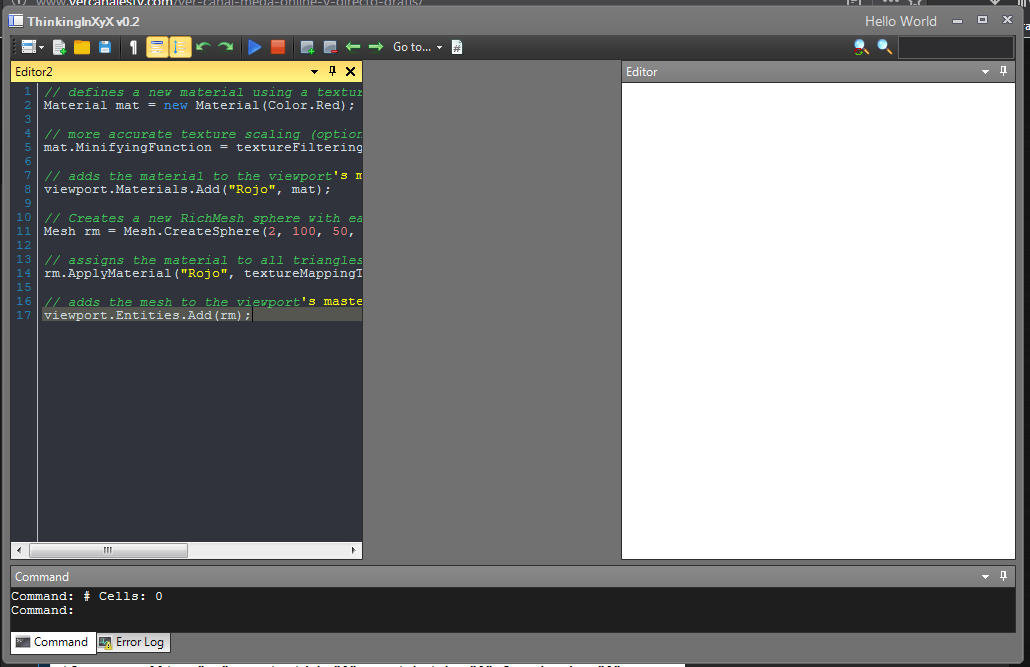The height and width of the screenshot is (667, 1030).
Task: Open the Editor2 panel menu arrow
Action: [x=314, y=71]
